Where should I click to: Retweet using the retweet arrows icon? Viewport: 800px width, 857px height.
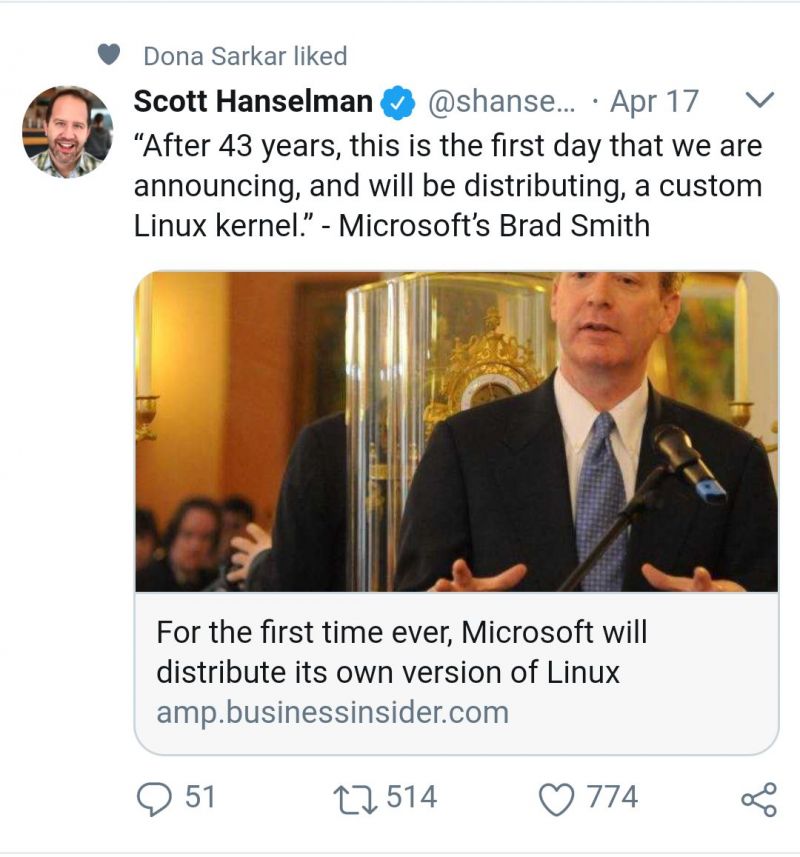(357, 798)
